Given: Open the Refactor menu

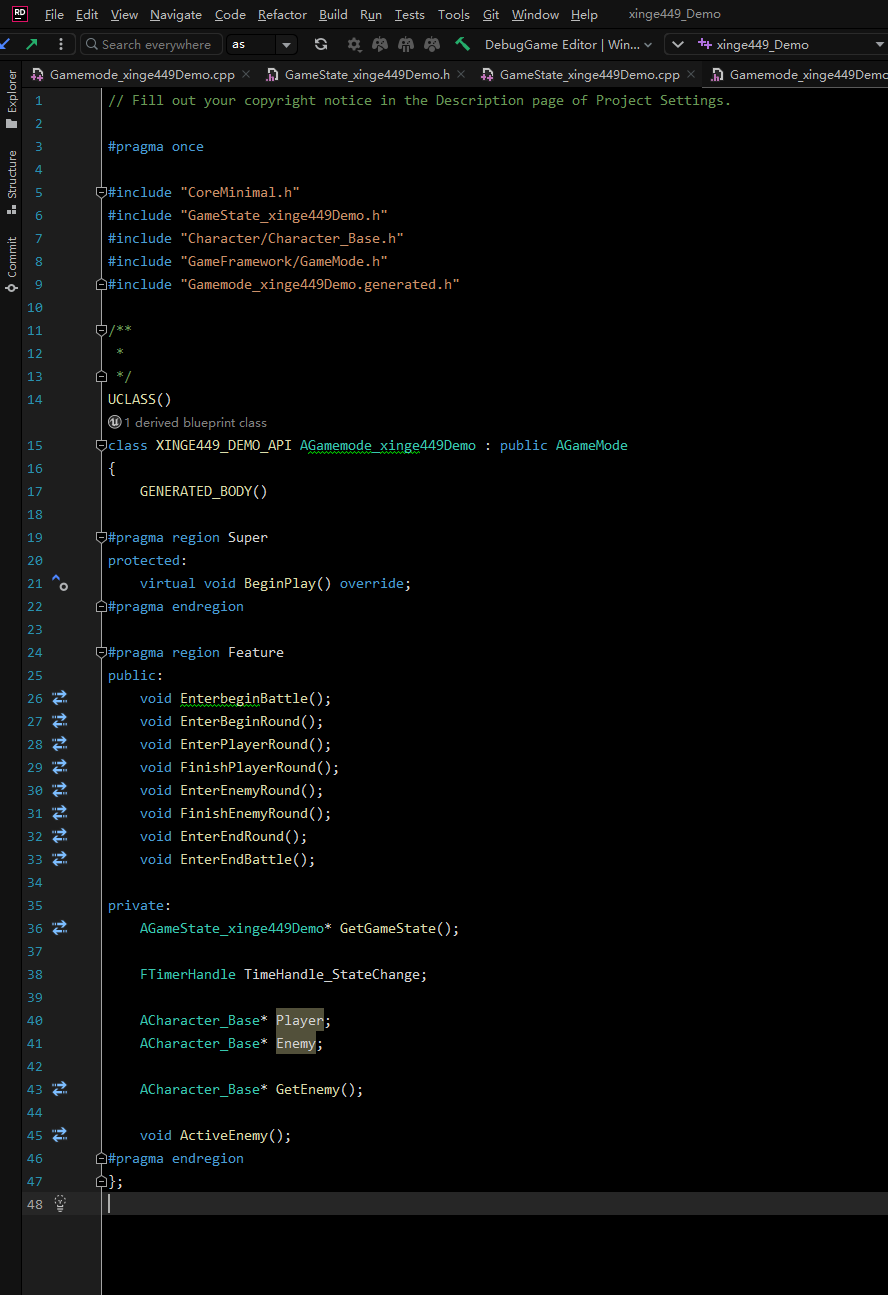Looking at the screenshot, I should point(282,14).
